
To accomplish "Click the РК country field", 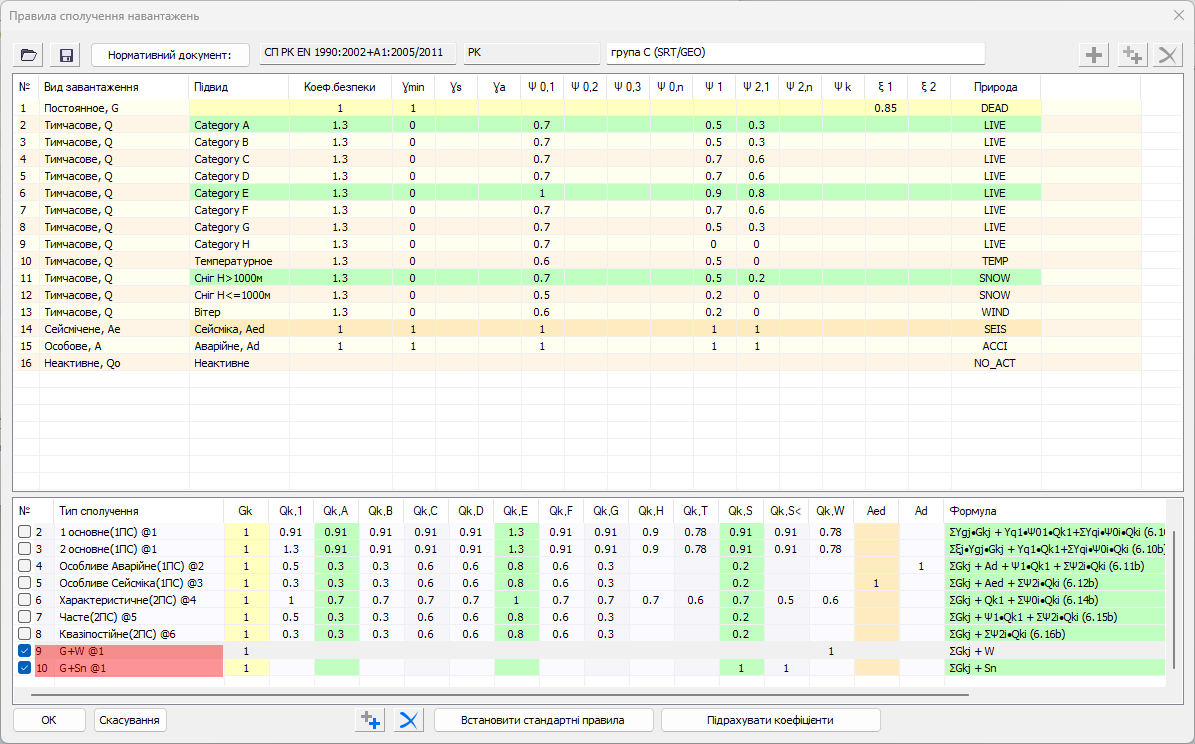I will click(530, 52).
